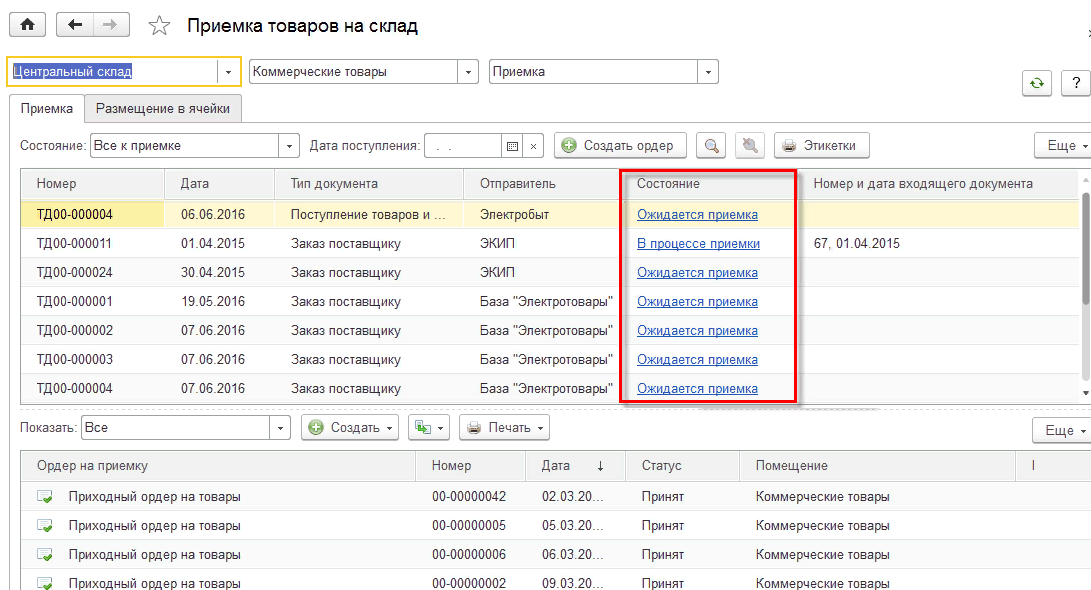The image size is (1091, 590).
Task: Go forward with the right arrow
Action: pyautogui.click(x=110, y=25)
